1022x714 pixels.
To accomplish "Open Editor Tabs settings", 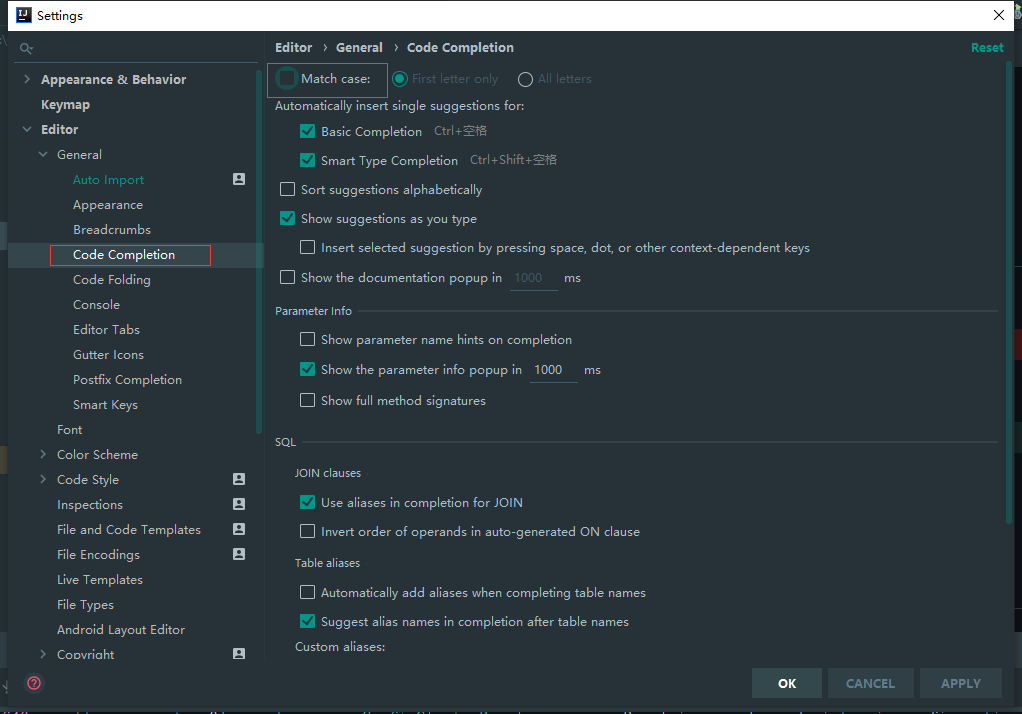I will click(x=106, y=329).
